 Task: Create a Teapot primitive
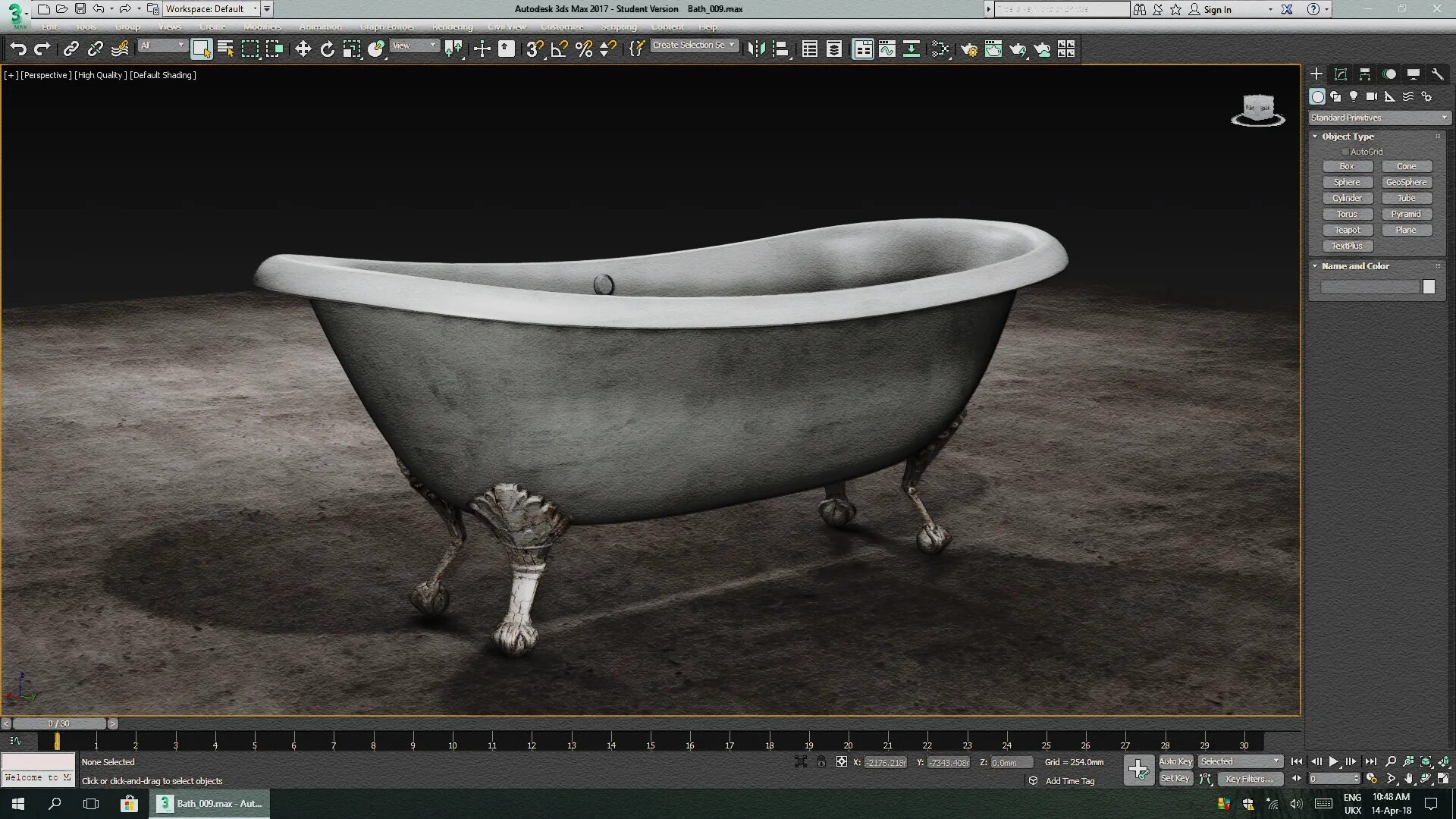click(1348, 230)
